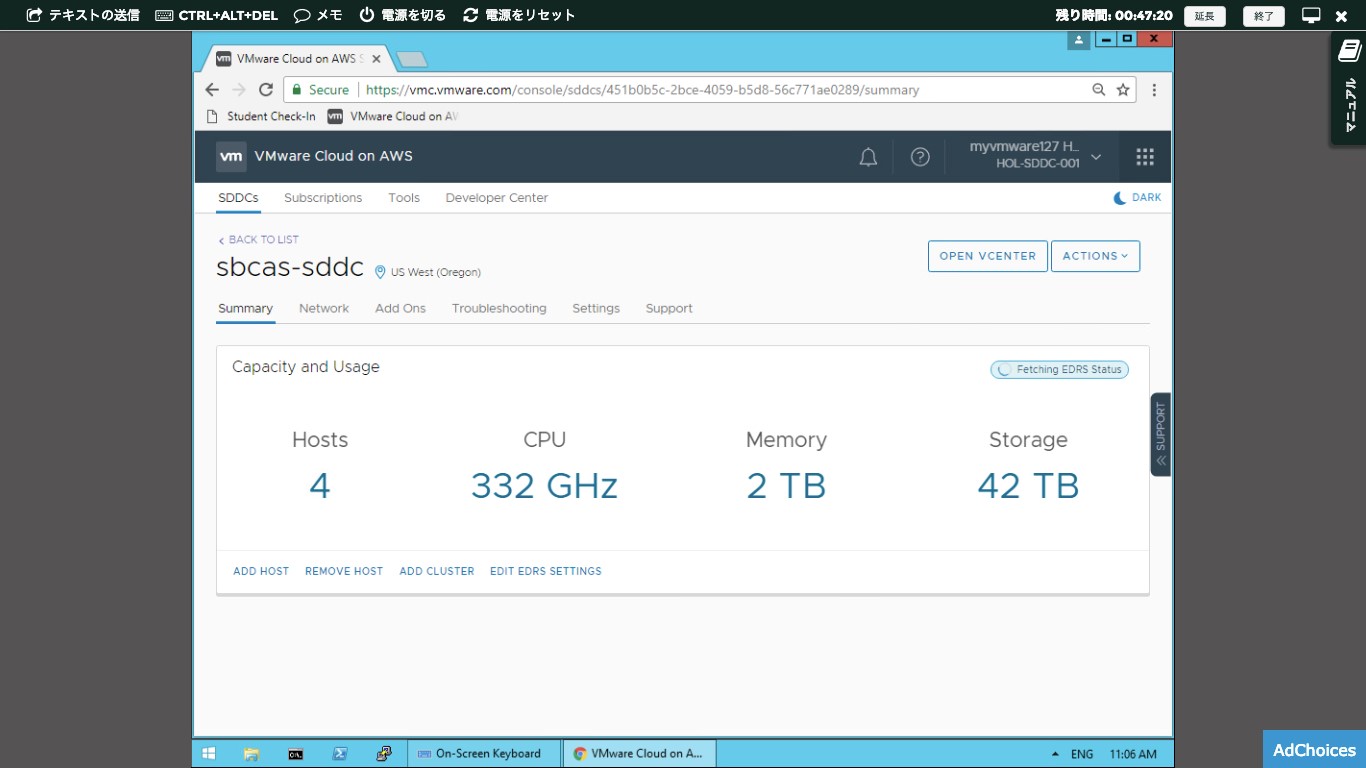Viewport: 1366px width, 768px height.
Task: Open the VMware services grid menu
Action: (x=1145, y=157)
